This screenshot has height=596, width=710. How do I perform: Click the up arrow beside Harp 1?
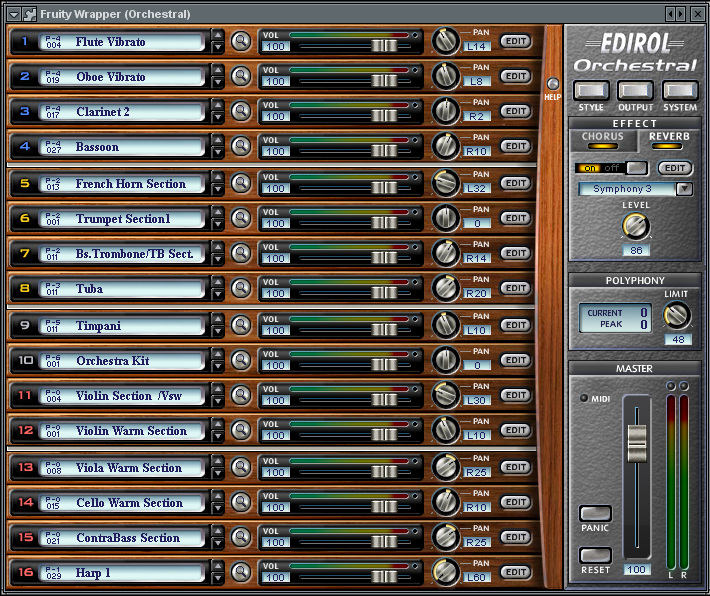tap(218, 566)
